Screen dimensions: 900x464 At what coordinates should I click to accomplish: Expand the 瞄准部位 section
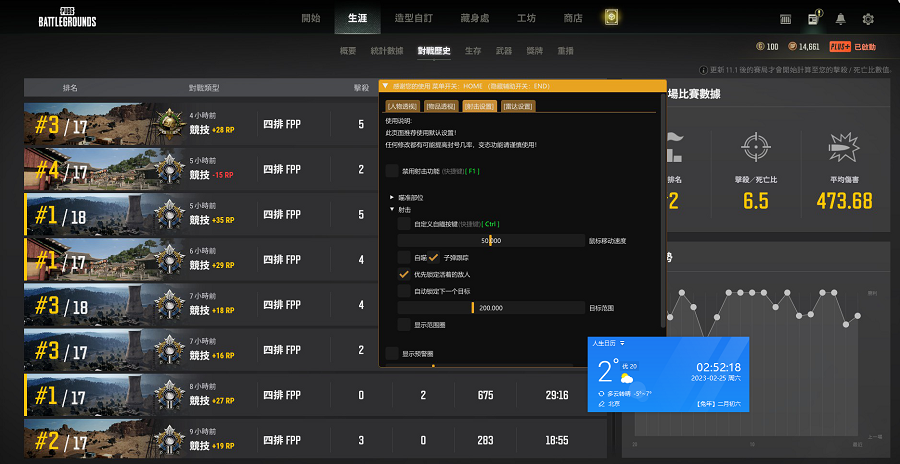(392, 198)
